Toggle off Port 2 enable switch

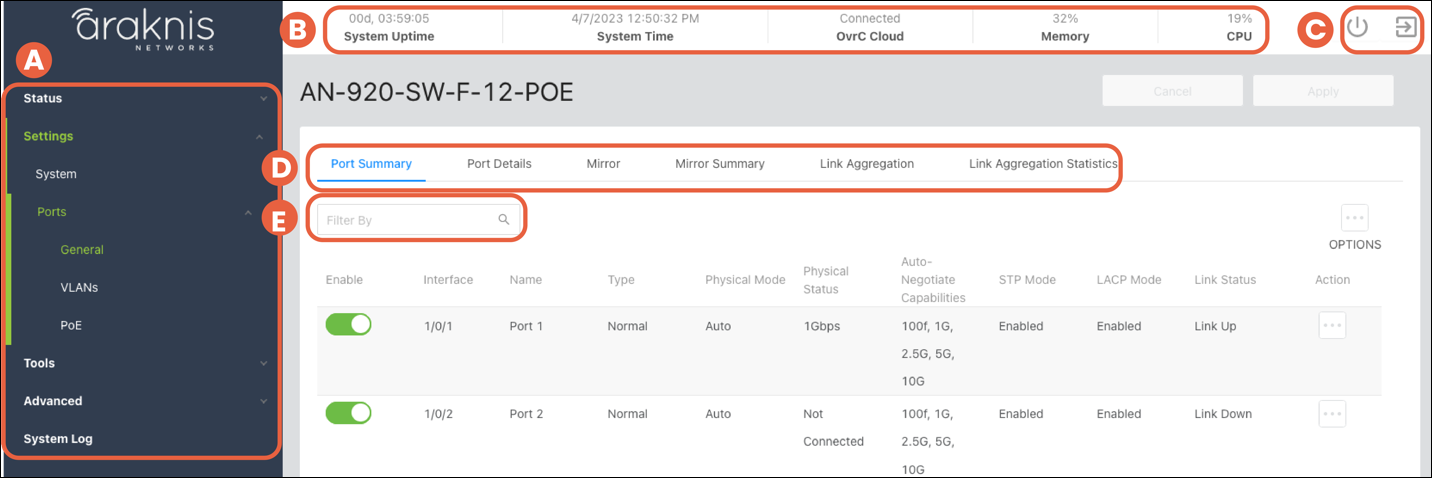348,413
